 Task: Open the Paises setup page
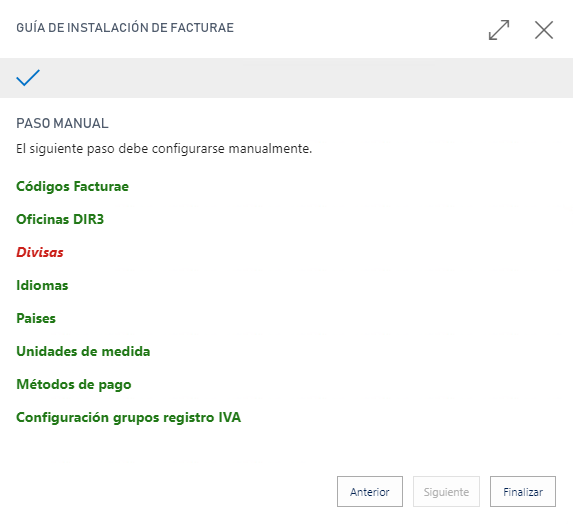[x=36, y=318]
